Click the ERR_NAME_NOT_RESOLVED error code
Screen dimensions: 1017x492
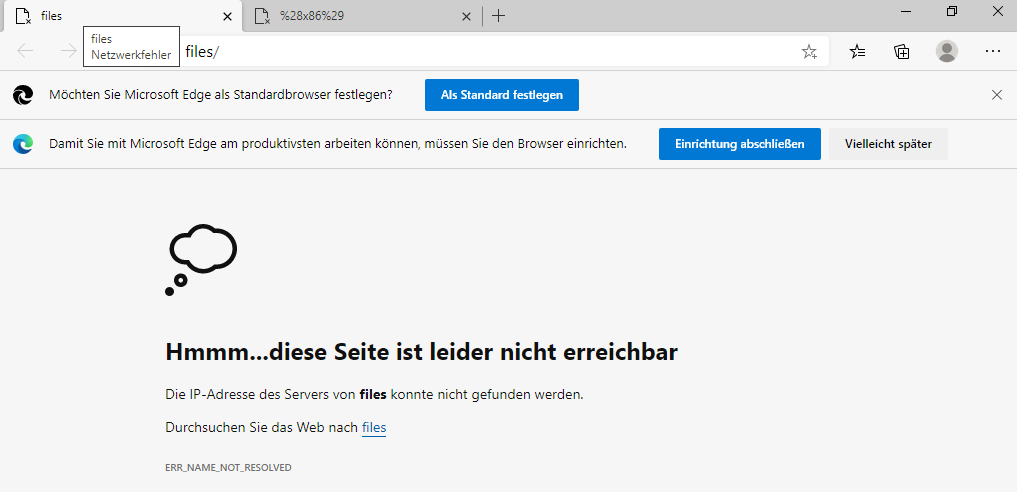point(228,467)
